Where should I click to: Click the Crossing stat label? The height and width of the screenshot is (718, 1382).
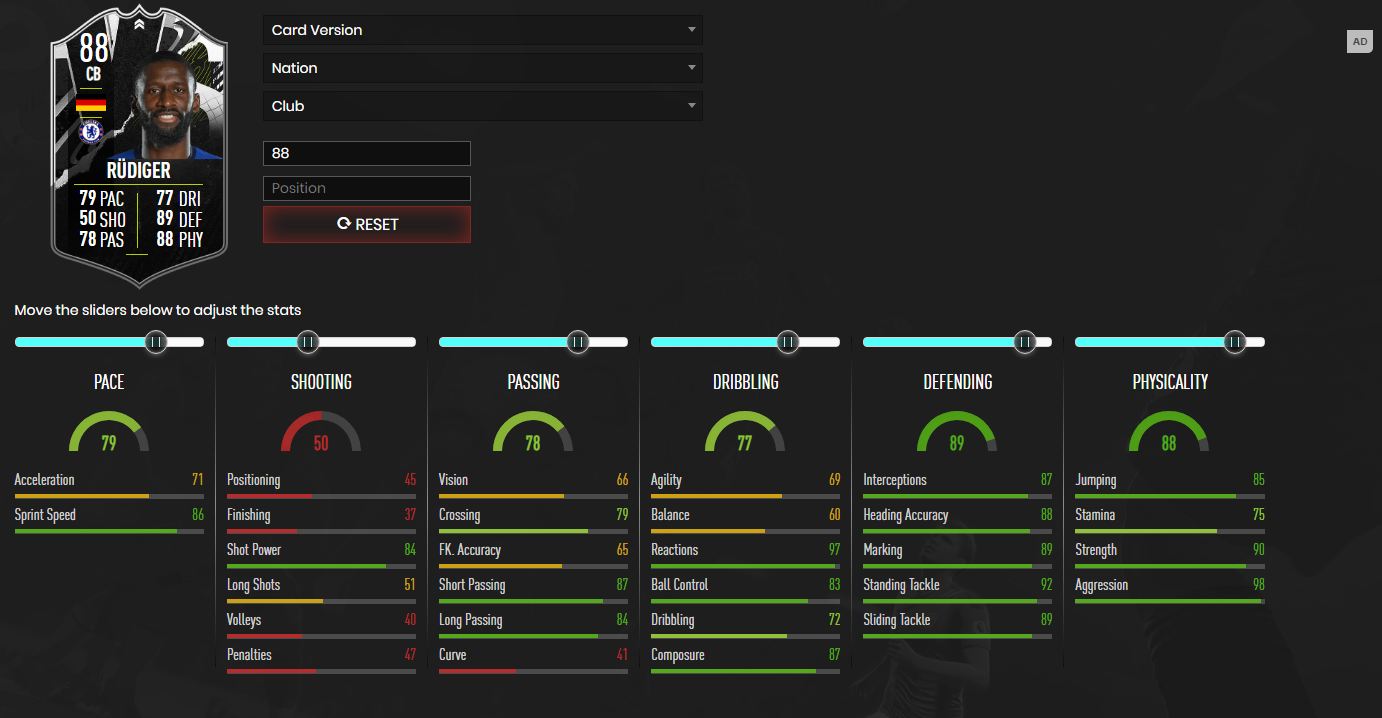pos(459,515)
